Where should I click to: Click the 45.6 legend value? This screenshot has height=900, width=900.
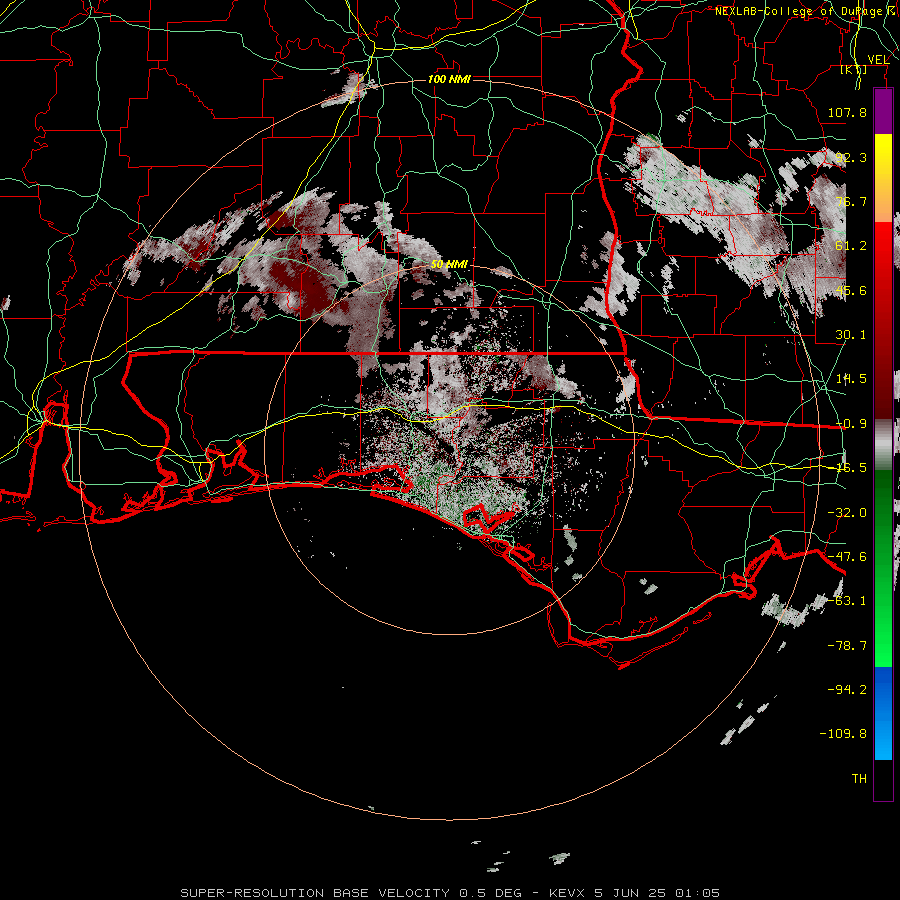(x=851, y=290)
